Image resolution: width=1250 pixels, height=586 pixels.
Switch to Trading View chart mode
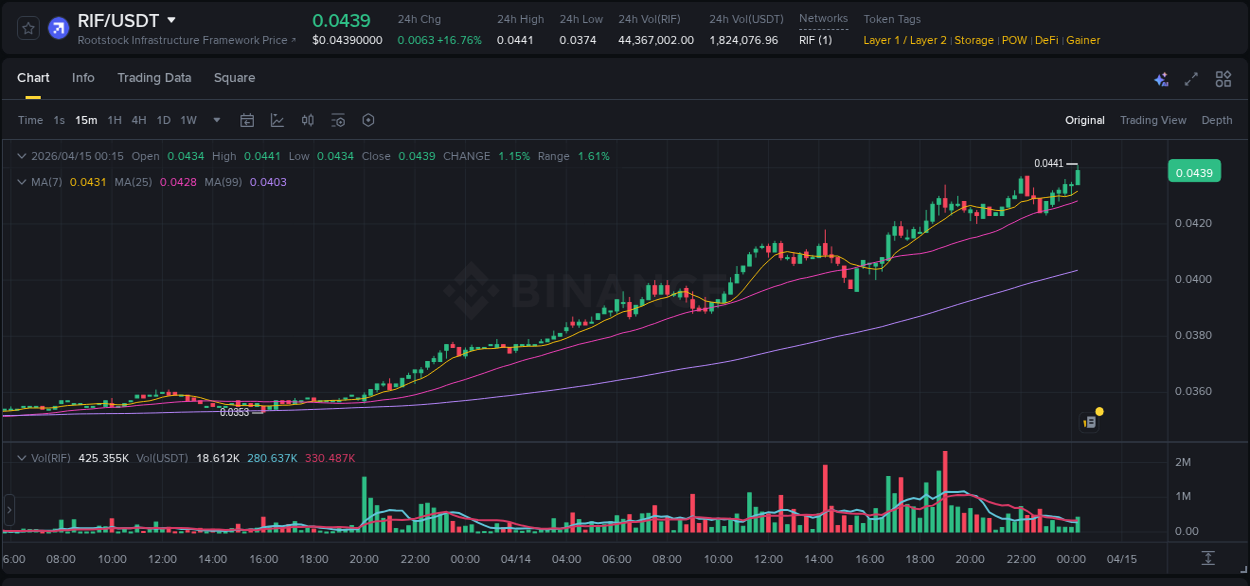pos(1152,120)
